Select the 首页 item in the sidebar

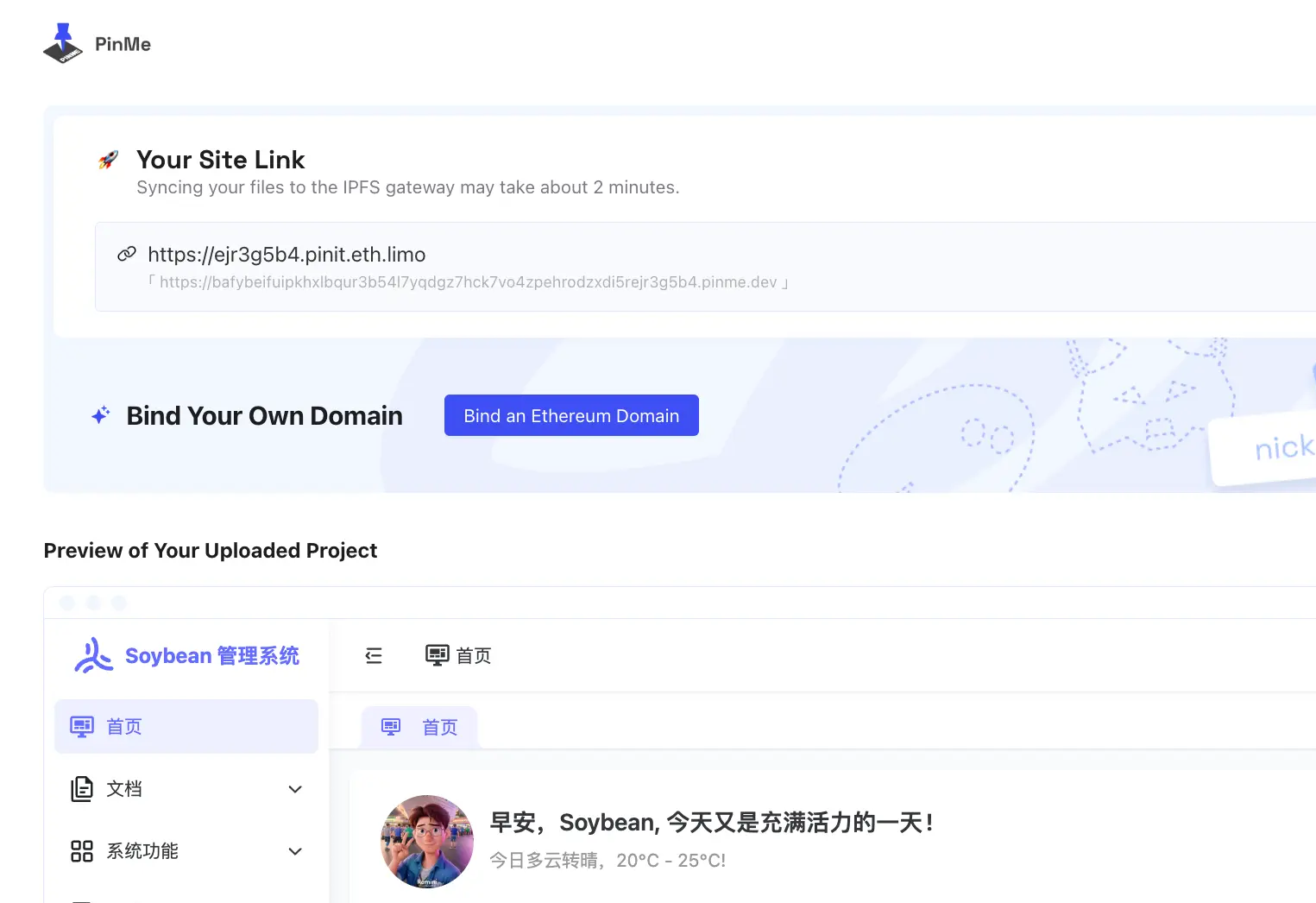pyautogui.click(x=123, y=726)
